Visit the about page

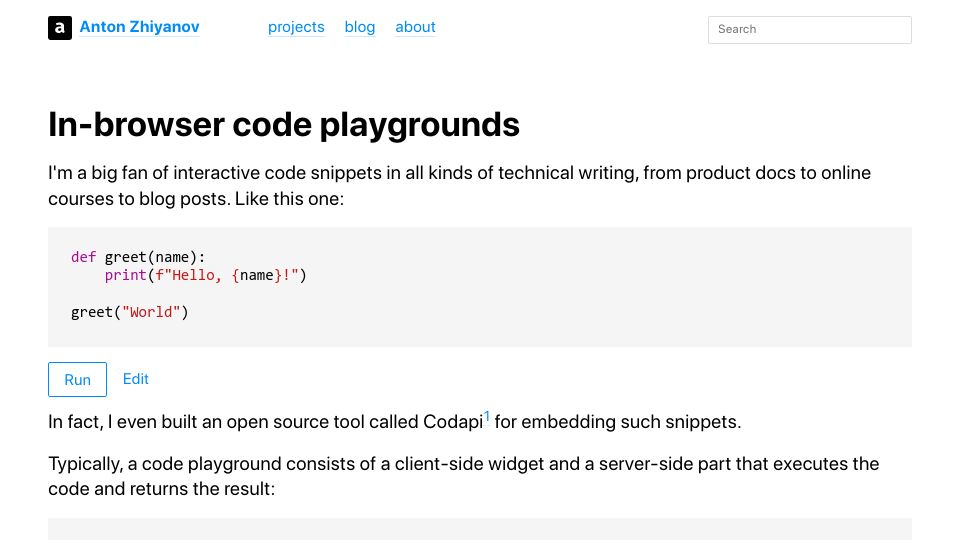pyautogui.click(x=415, y=27)
